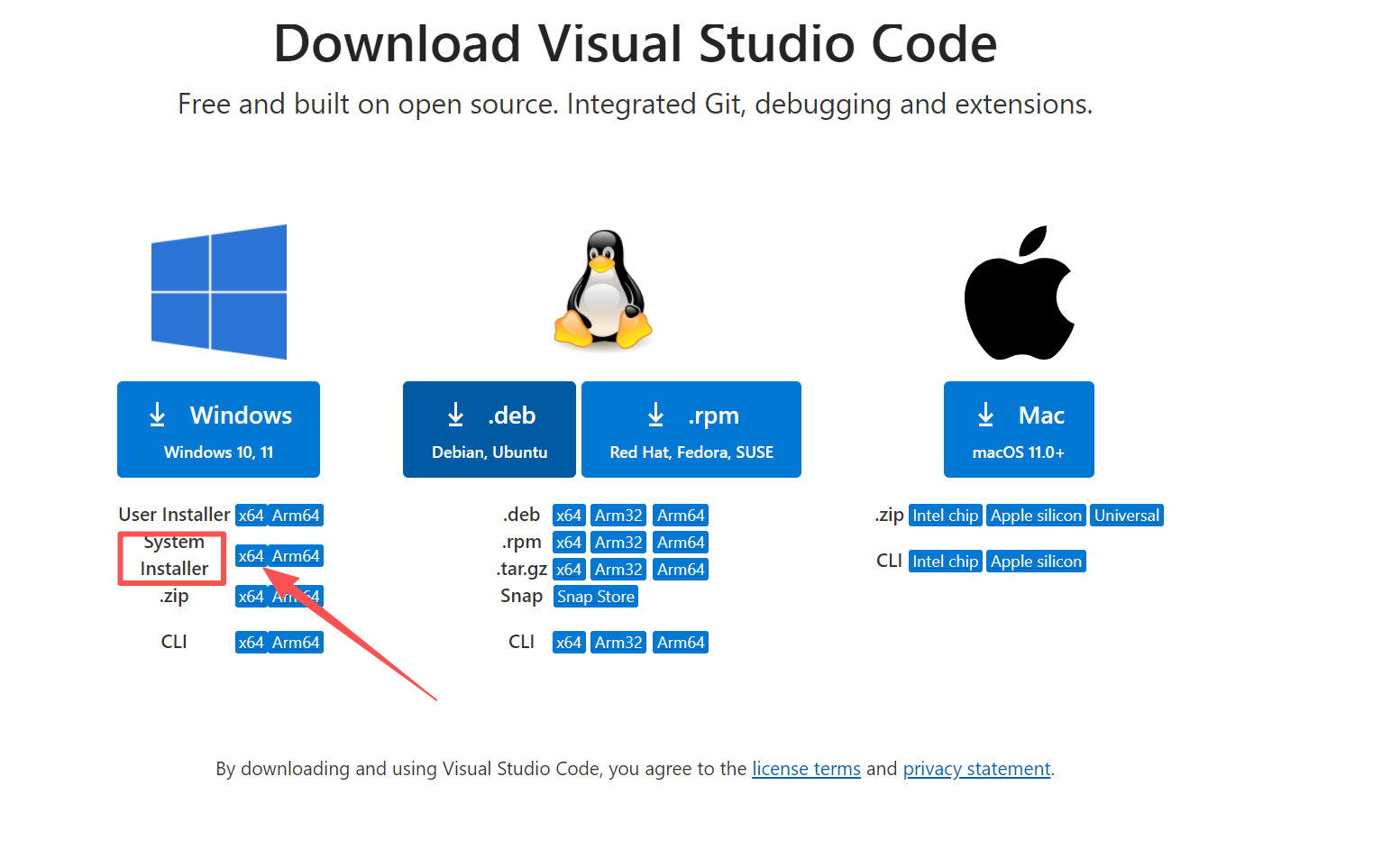Viewport: 1382px width, 868px height.
Task: Download Linux .rpm Arm64 build
Action: 681,543
